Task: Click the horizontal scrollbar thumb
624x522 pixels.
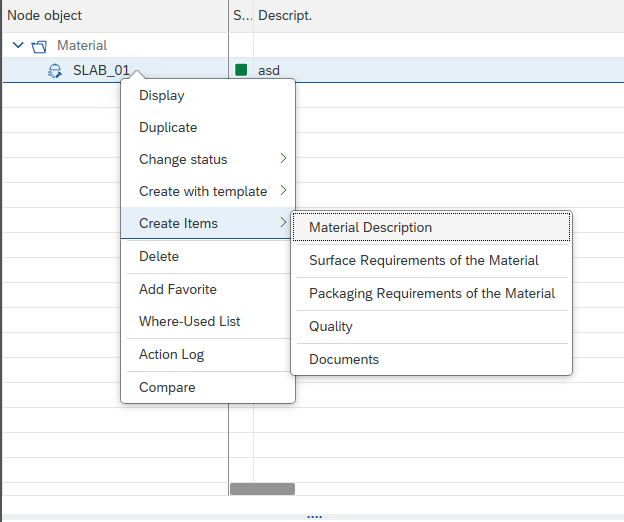Action: (262, 489)
